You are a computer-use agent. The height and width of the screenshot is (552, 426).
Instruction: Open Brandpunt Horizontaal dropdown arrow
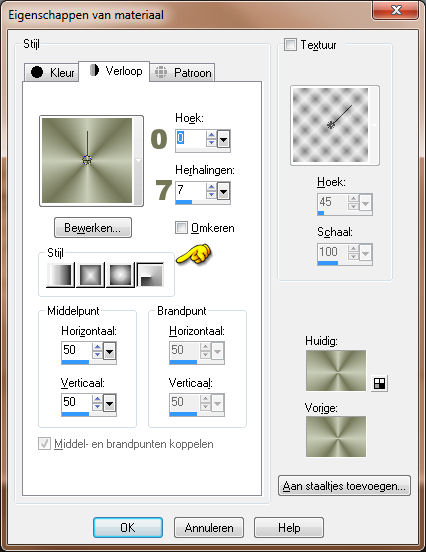[218, 351]
